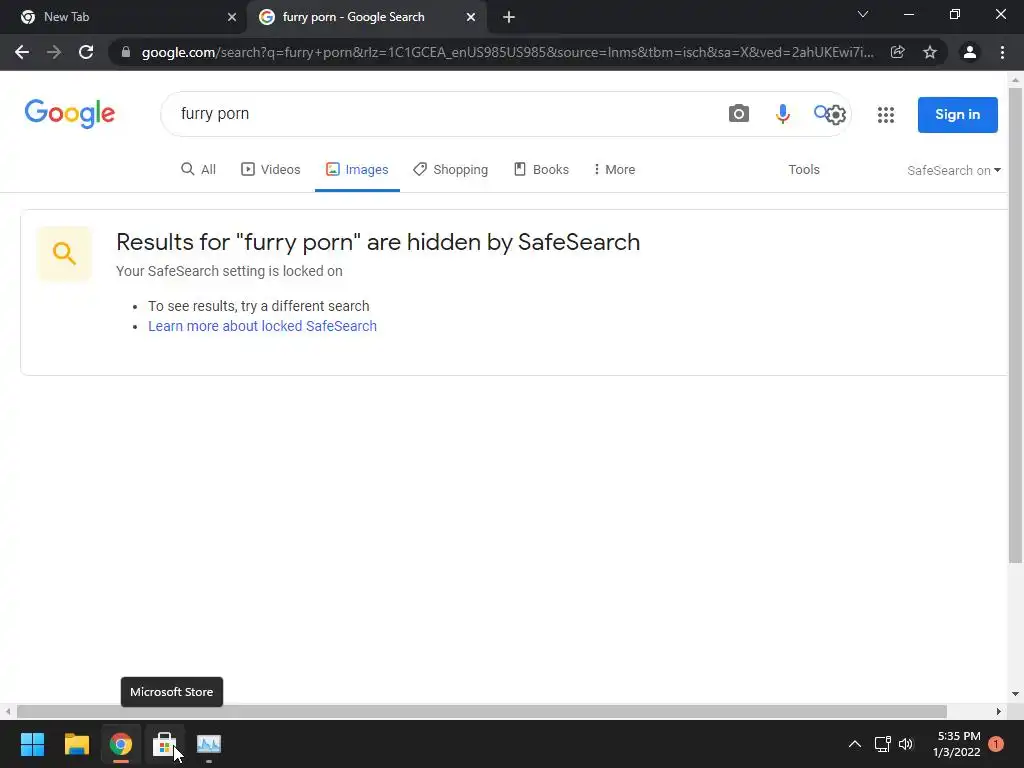Click the forward navigation arrow

(54, 52)
